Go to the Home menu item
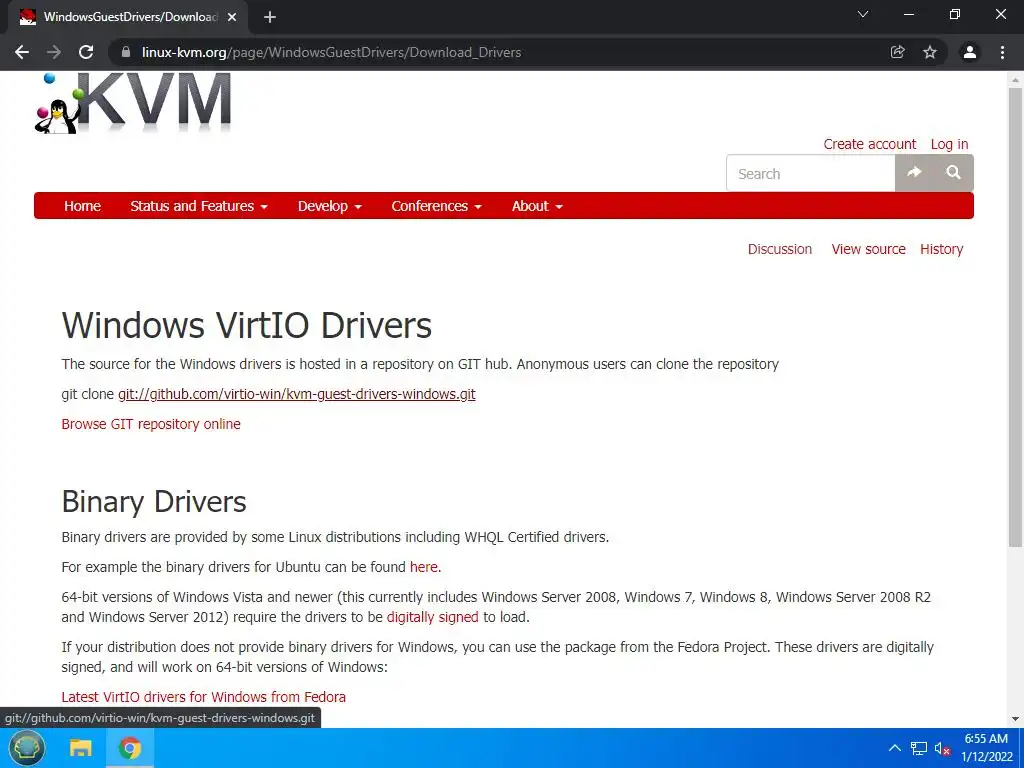This screenshot has height=768, width=1024. [x=82, y=206]
